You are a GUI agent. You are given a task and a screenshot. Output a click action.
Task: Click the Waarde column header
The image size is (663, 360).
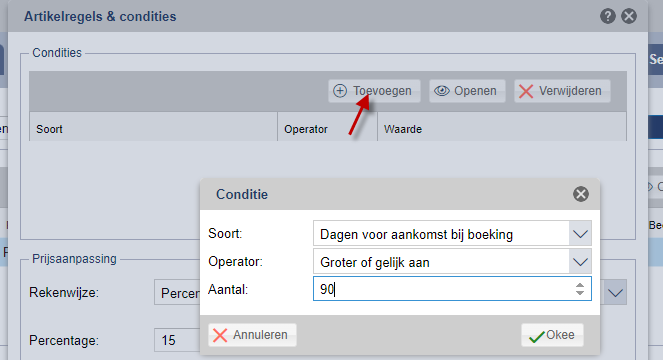pos(502,126)
